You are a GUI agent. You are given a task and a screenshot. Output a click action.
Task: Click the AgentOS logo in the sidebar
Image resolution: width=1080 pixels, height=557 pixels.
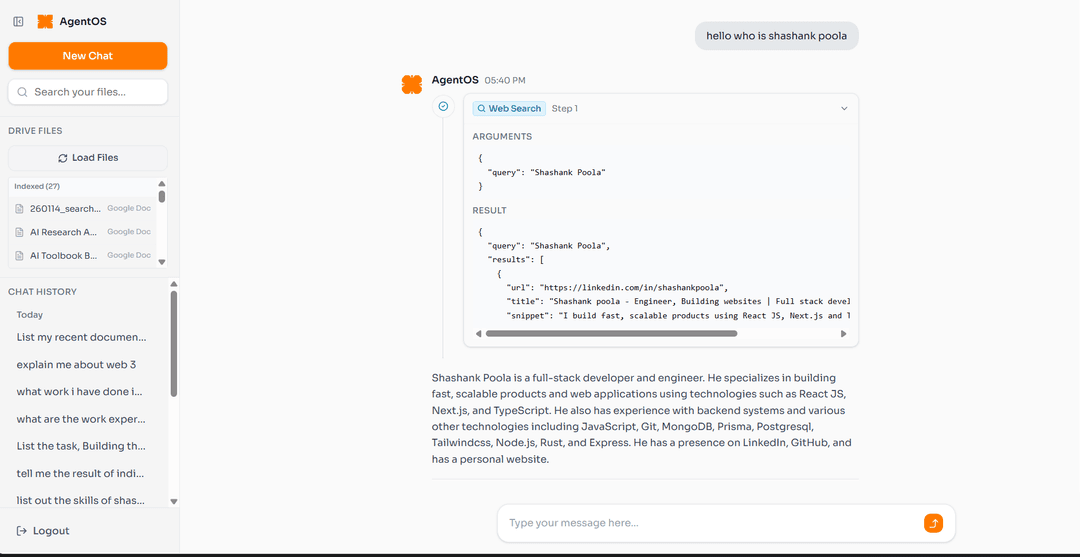tap(45, 21)
